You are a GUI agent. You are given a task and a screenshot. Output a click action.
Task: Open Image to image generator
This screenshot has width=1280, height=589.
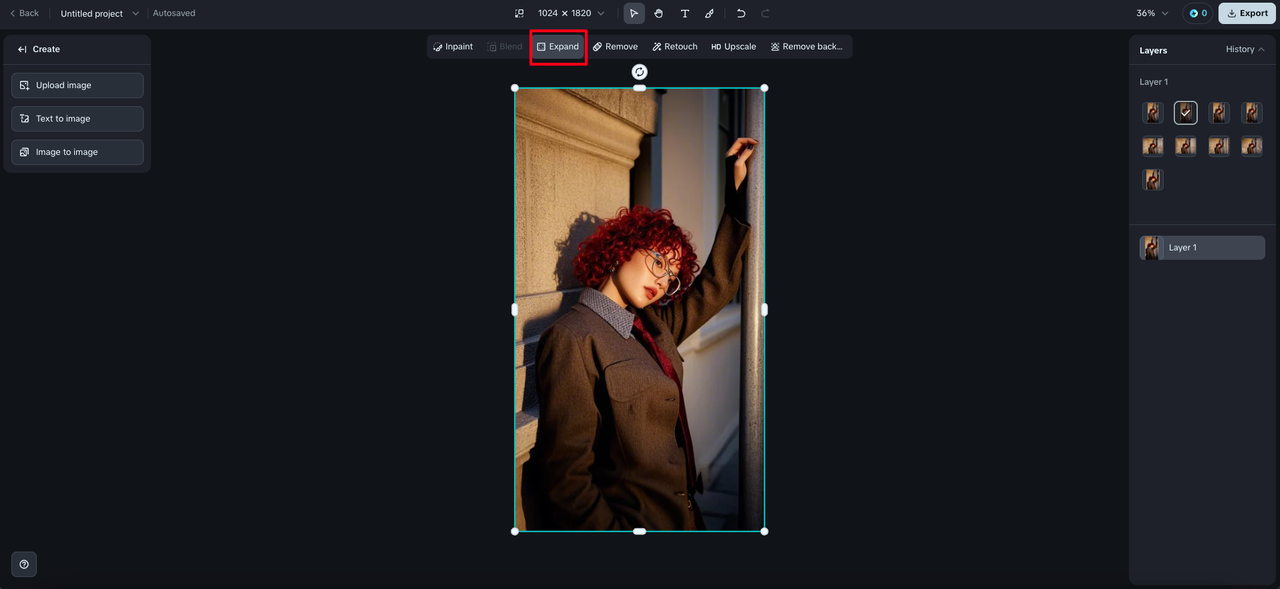coord(77,152)
